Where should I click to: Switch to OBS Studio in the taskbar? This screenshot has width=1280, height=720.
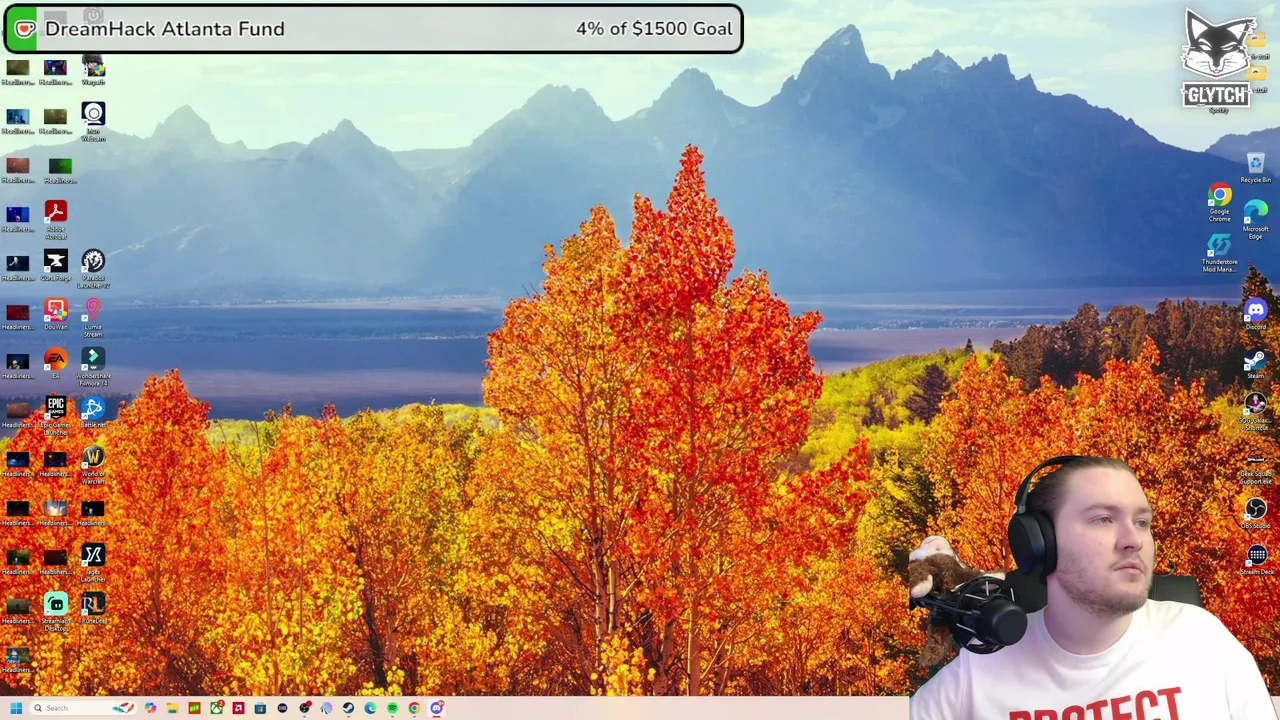(x=304, y=708)
